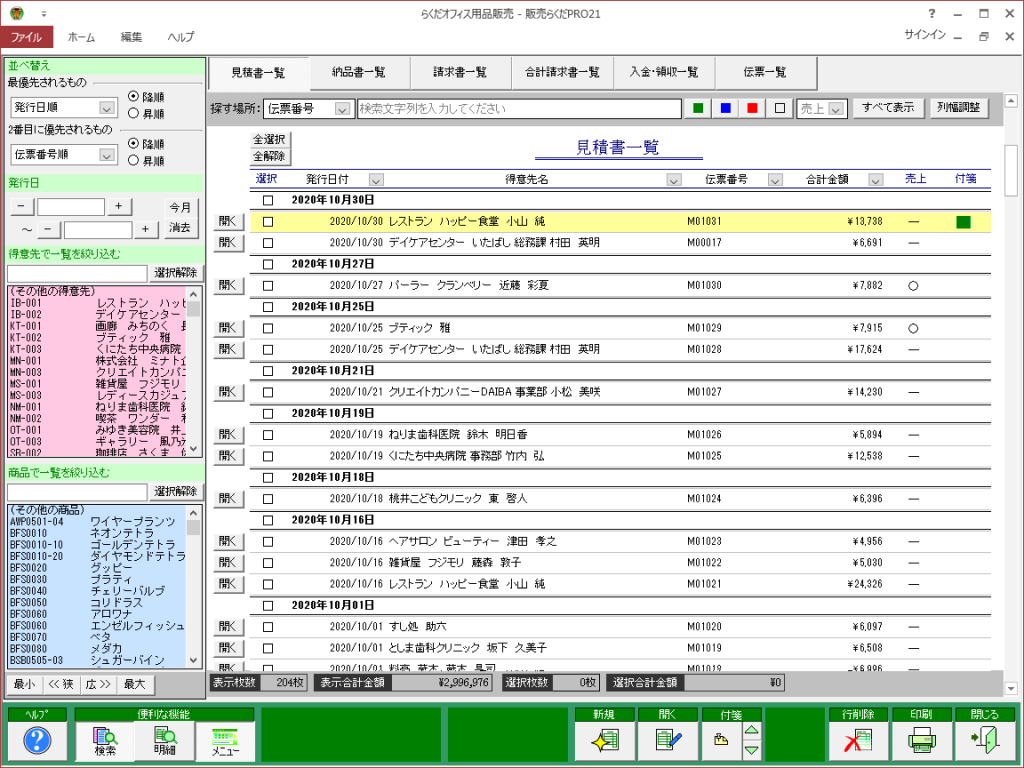
Task: Create a new document with 新規 icon
Action: coord(604,741)
